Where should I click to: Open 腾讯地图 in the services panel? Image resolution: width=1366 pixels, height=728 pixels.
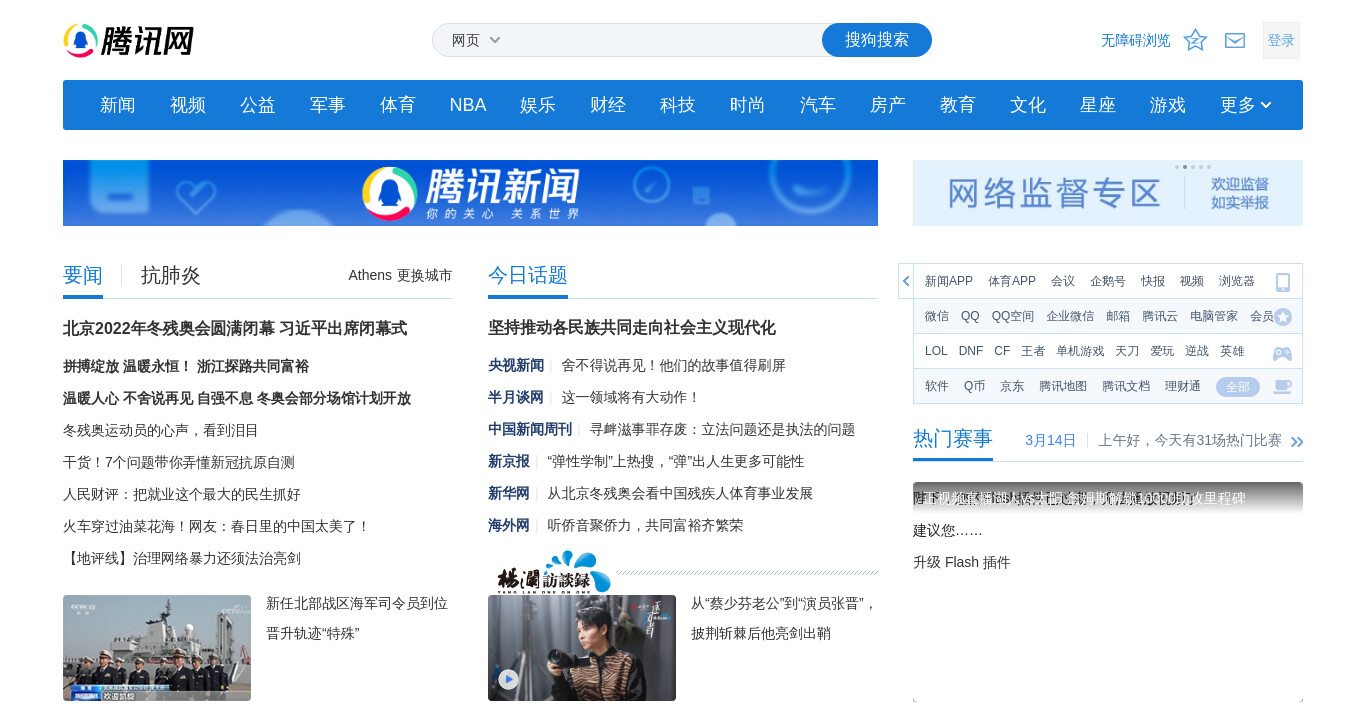pos(1063,386)
